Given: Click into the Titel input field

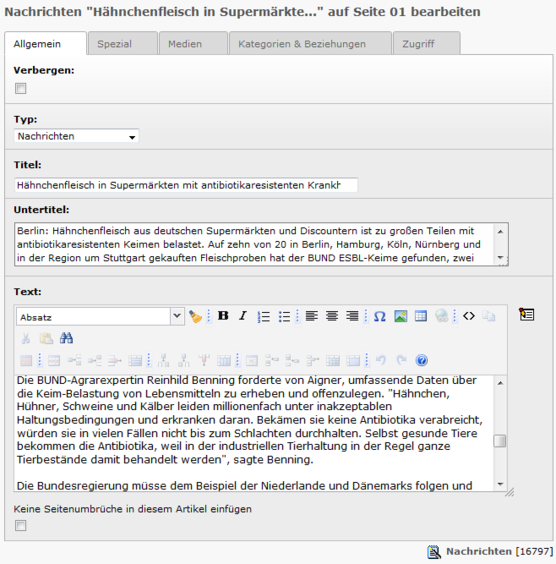Looking at the screenshot, I should tap(186, 185).
